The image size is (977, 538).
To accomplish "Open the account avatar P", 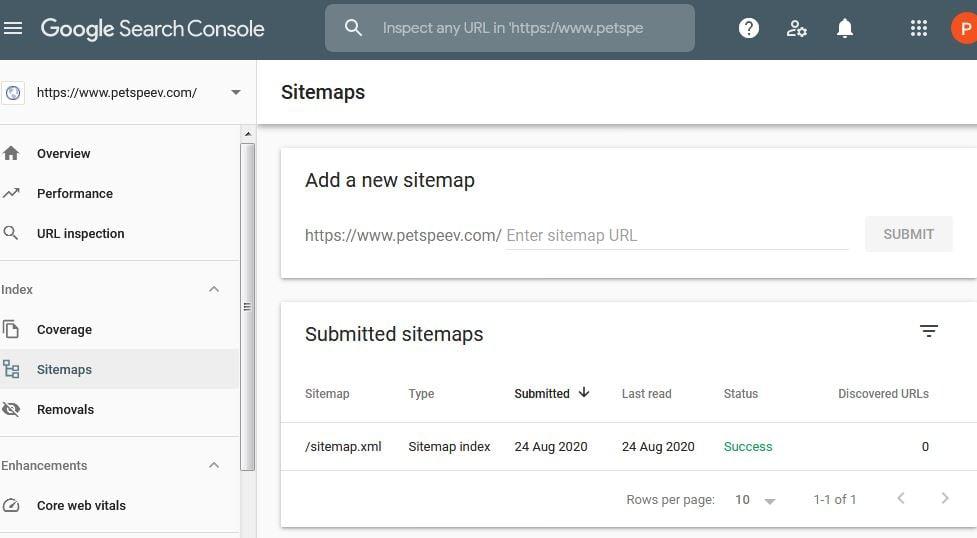I will [x=964, y=28].
